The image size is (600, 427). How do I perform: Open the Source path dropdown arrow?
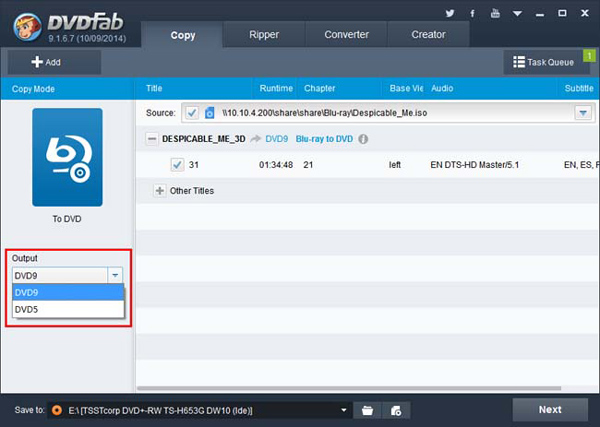click(582, 113)
